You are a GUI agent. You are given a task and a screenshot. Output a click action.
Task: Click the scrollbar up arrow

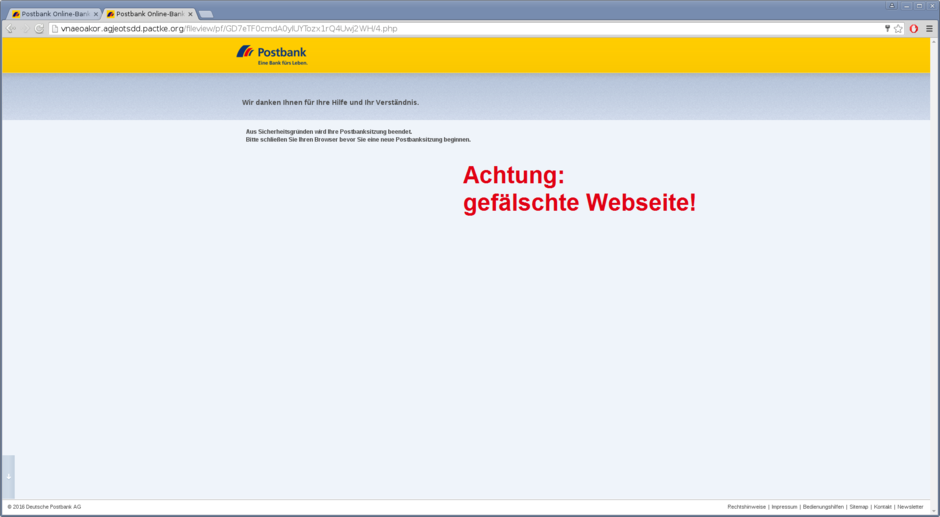(x=933, y=42)
